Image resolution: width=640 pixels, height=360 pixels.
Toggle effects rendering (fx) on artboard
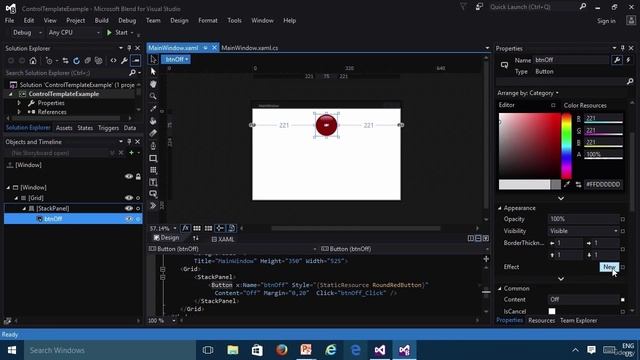pos(186,228)
